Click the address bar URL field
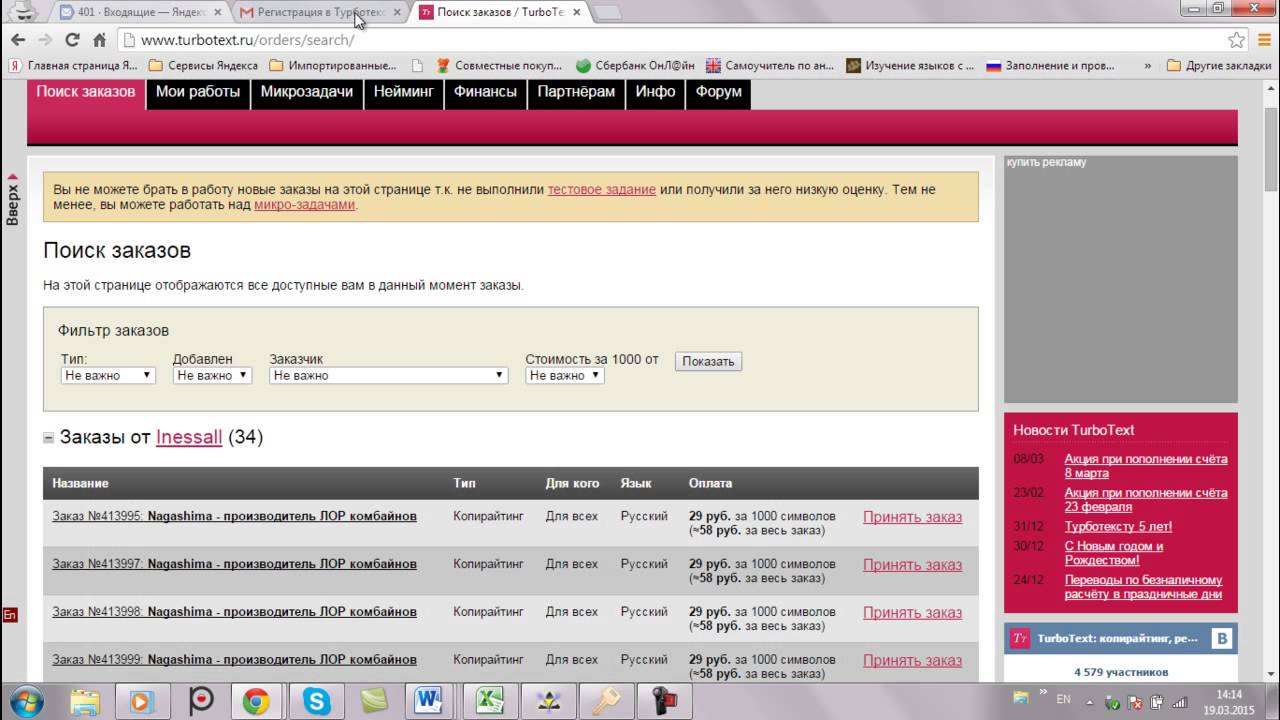1280x720 pixels. (x=670, y=40)
